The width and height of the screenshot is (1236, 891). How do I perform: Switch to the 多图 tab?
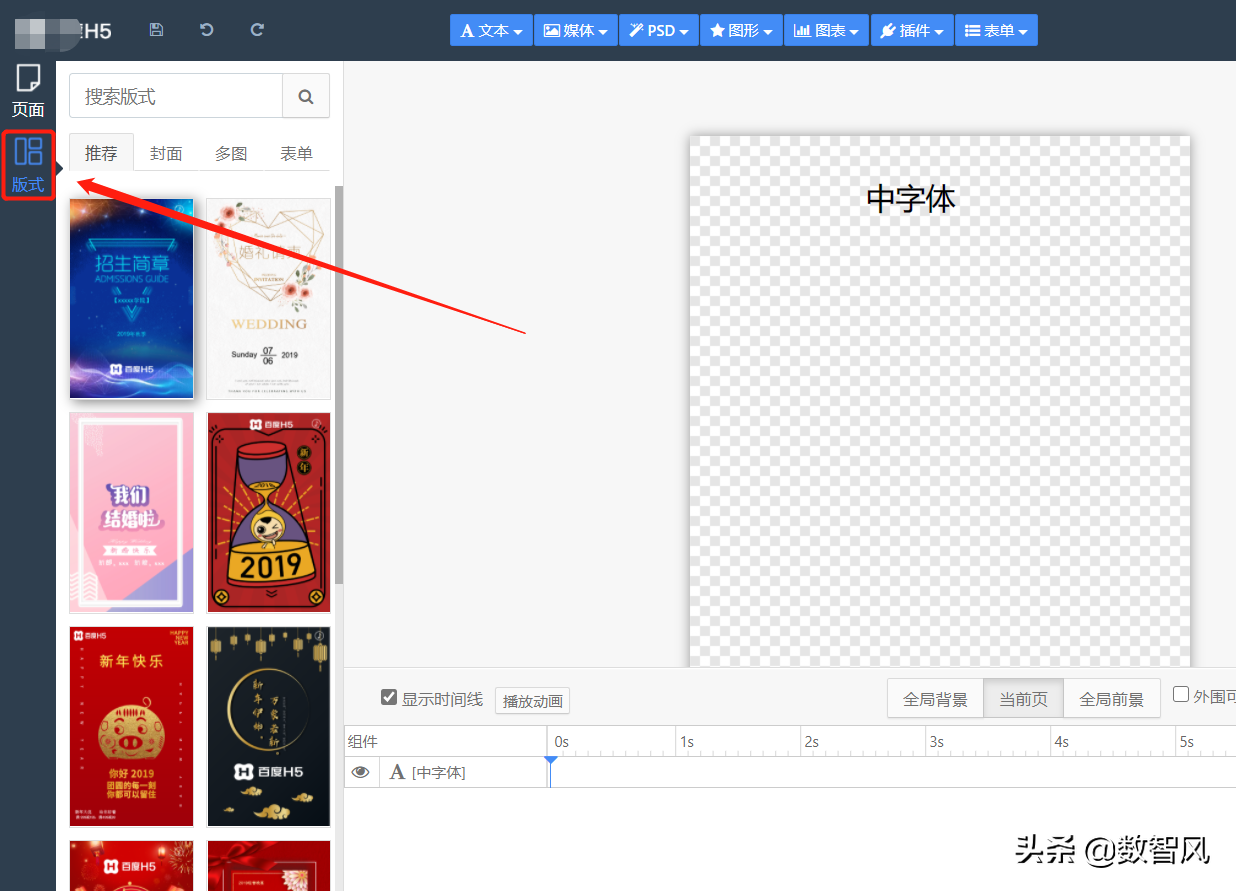[x=231, y=152]
